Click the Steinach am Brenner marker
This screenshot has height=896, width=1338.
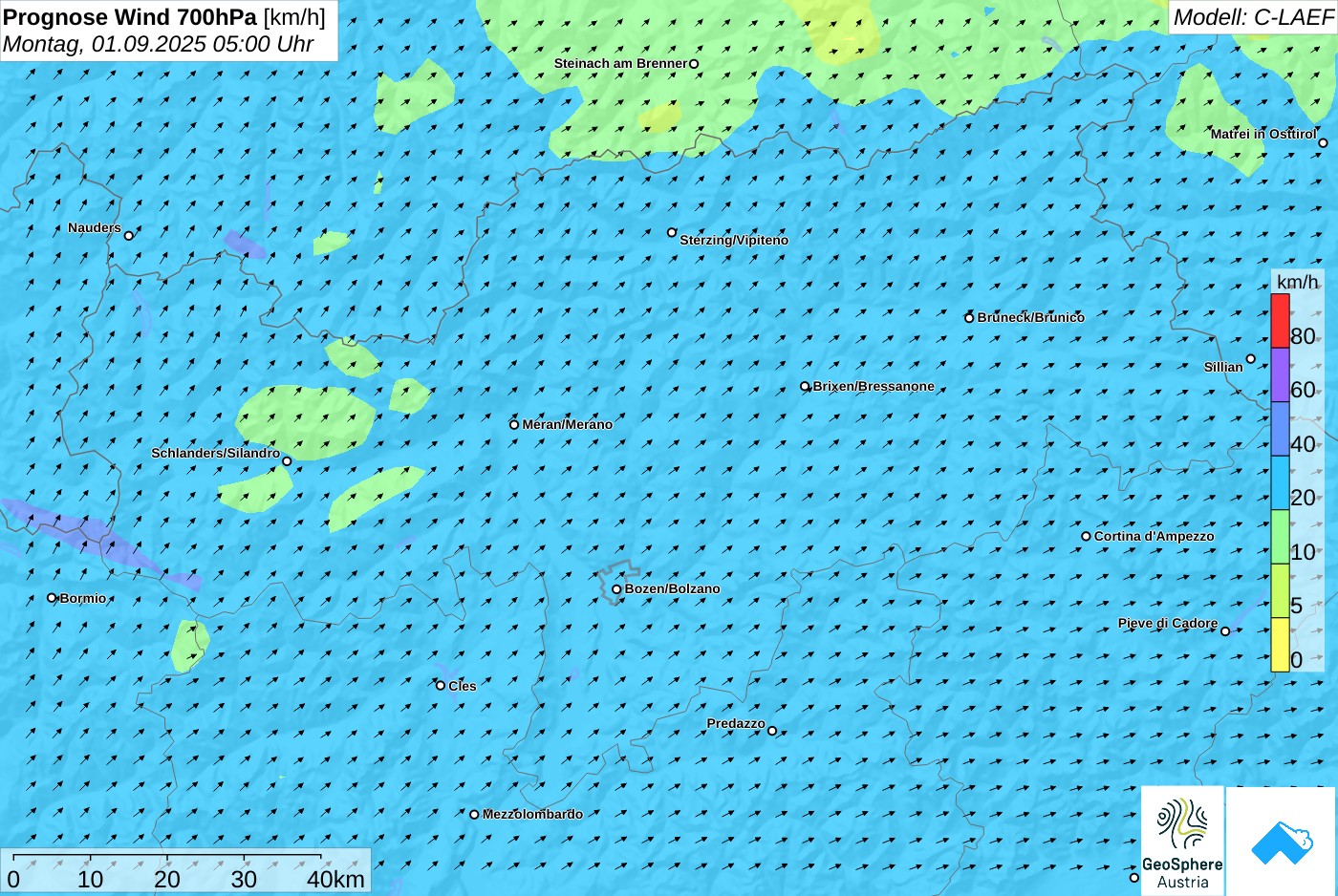[x=694, y=64]
